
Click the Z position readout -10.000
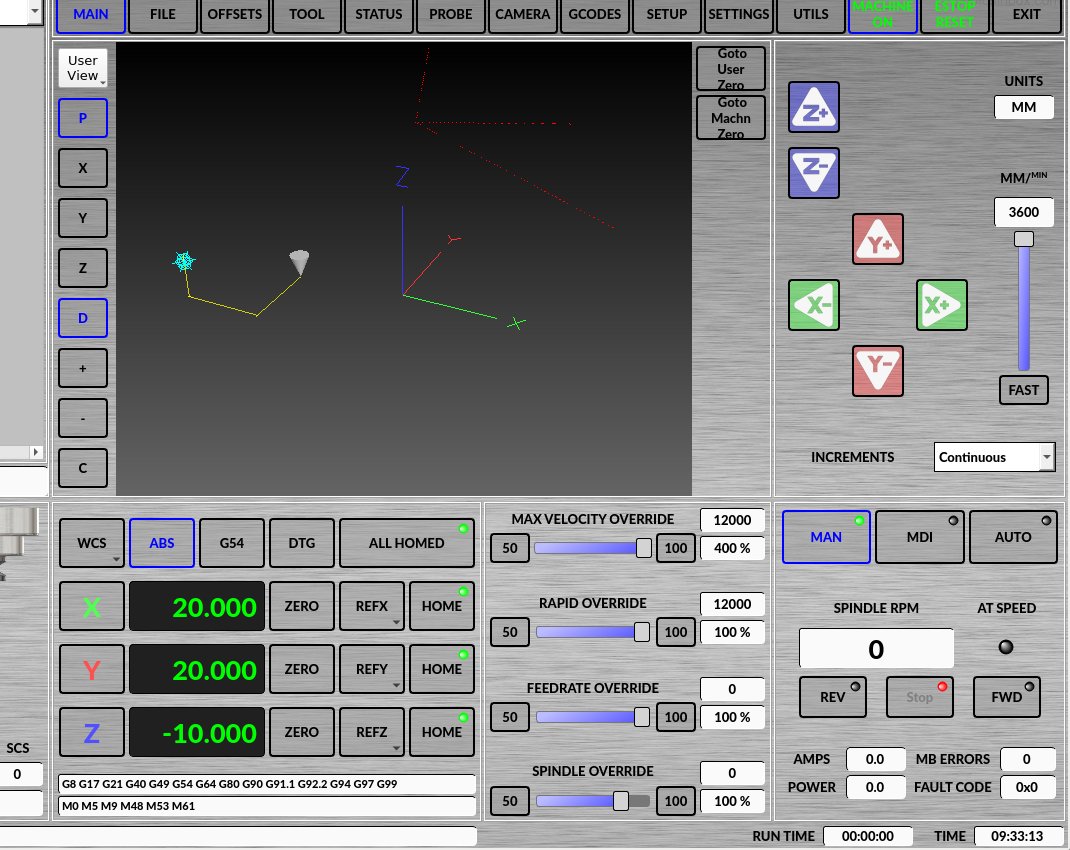point(197,732)
